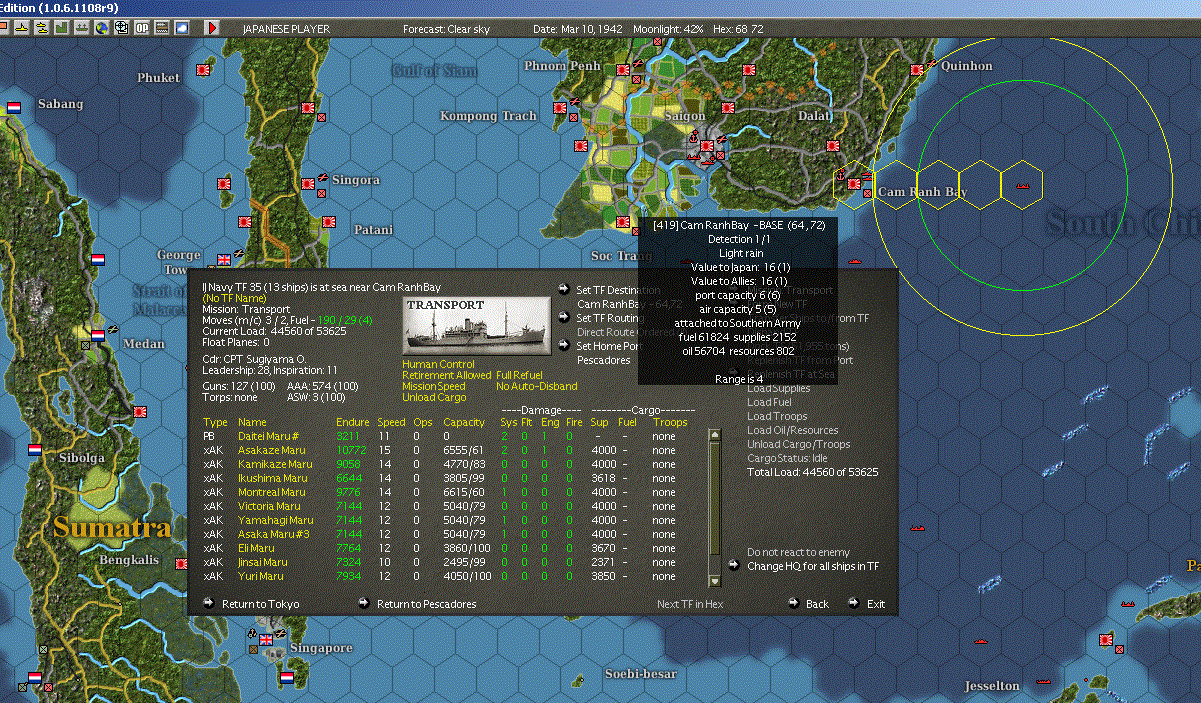Image resolution: width=1201 pixels, height=703 pixels.
Task: Click scroll-down arrow of ship list
Action: [x=714, y=581]
